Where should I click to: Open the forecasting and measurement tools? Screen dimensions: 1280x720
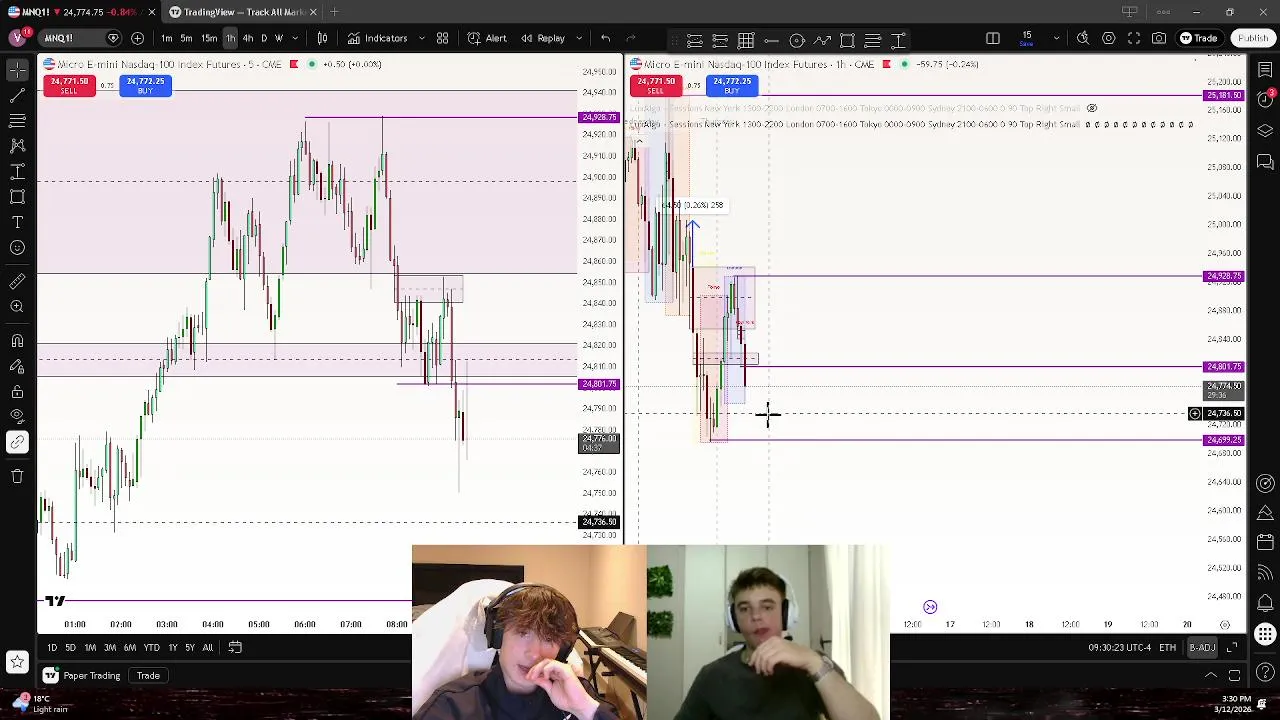click(x=17, y=172)
